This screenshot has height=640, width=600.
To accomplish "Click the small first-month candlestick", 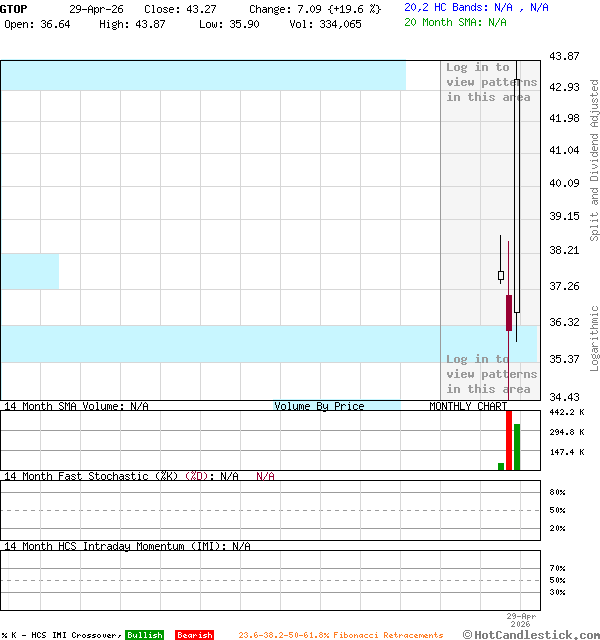I will pyautogui.click(x=501, y=275).
